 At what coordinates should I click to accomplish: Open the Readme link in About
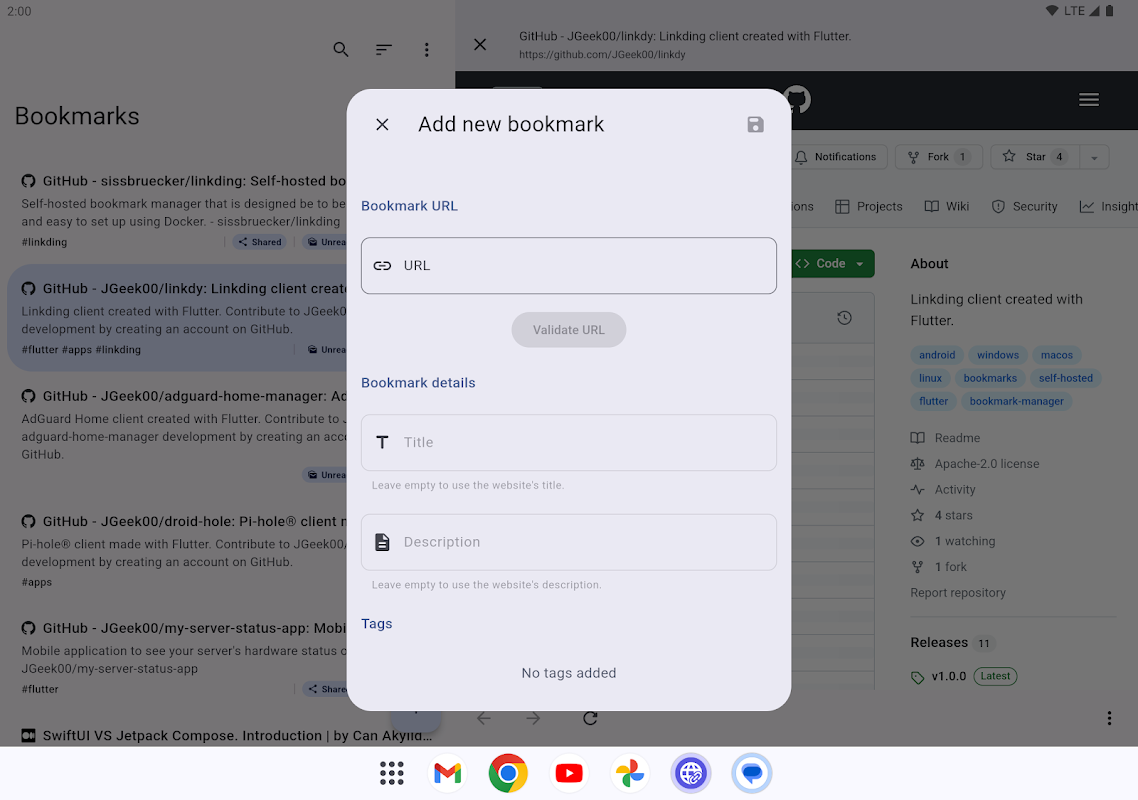click(x=946, y=438)
